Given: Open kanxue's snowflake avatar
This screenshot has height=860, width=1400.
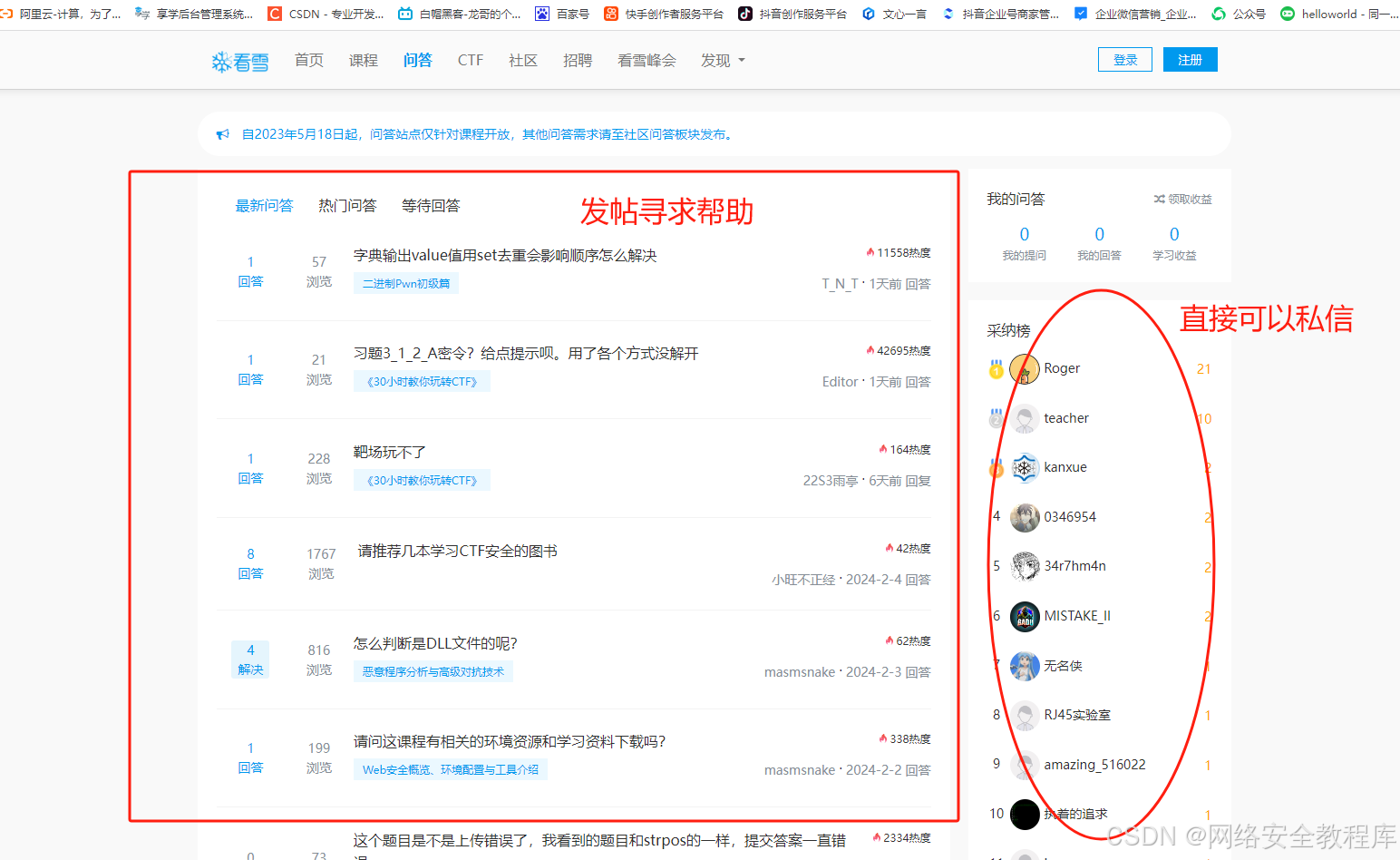Looking at the screenshot, I should (x=1025, y=468).
